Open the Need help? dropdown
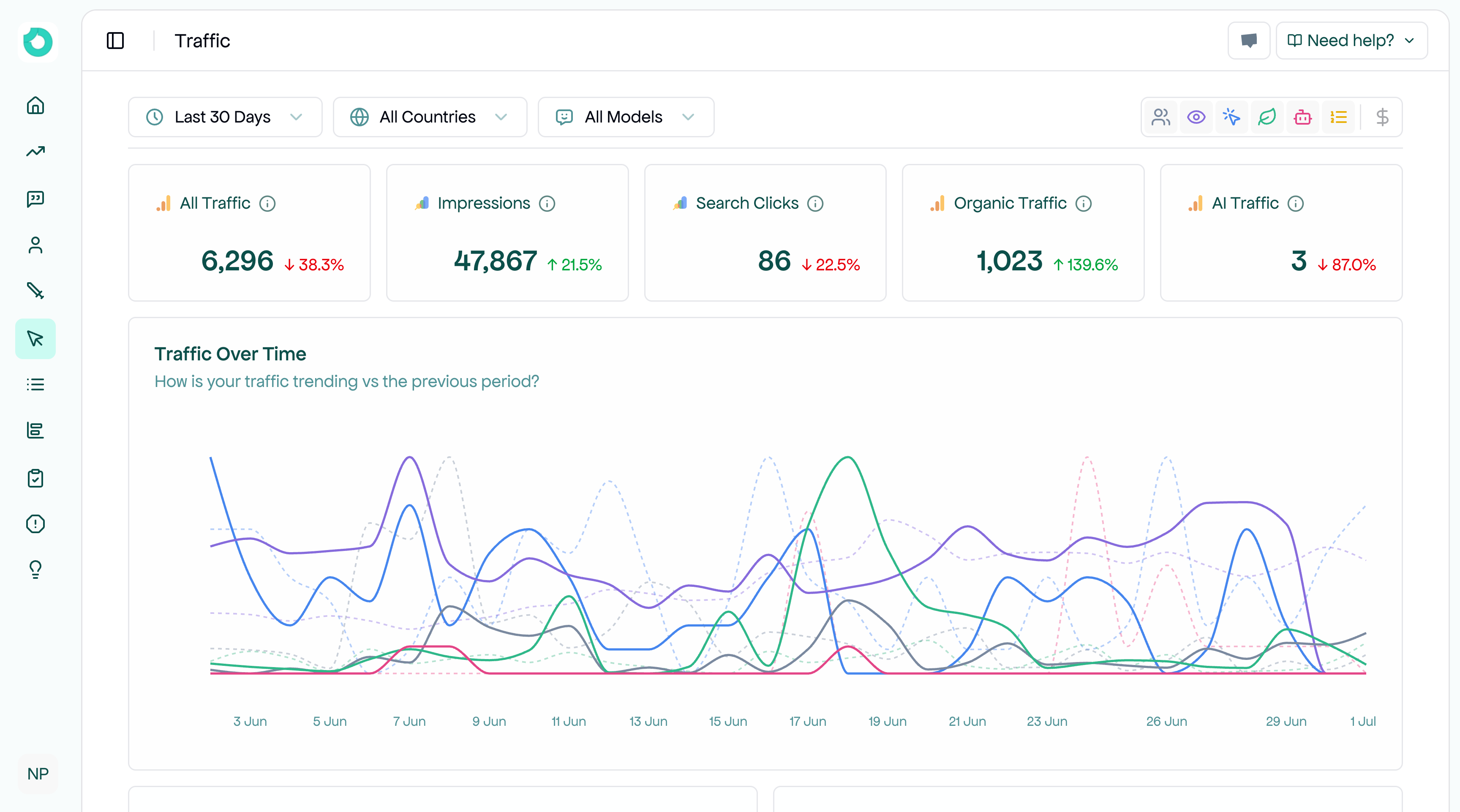Screen dimensions: 1460x812 (1351, 41)
